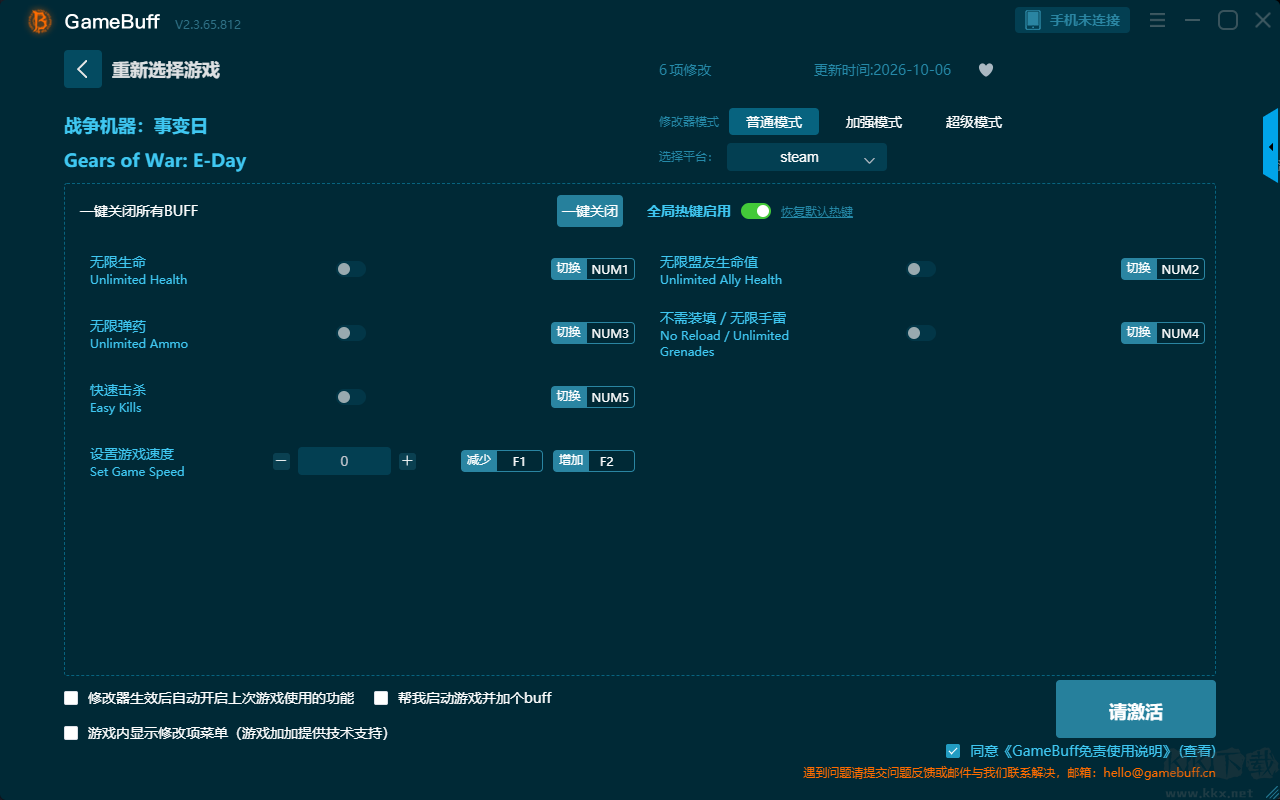This screenshot has height=800, width=1280.
Task: Open the hamburger menu icon
Action: 1157,20
